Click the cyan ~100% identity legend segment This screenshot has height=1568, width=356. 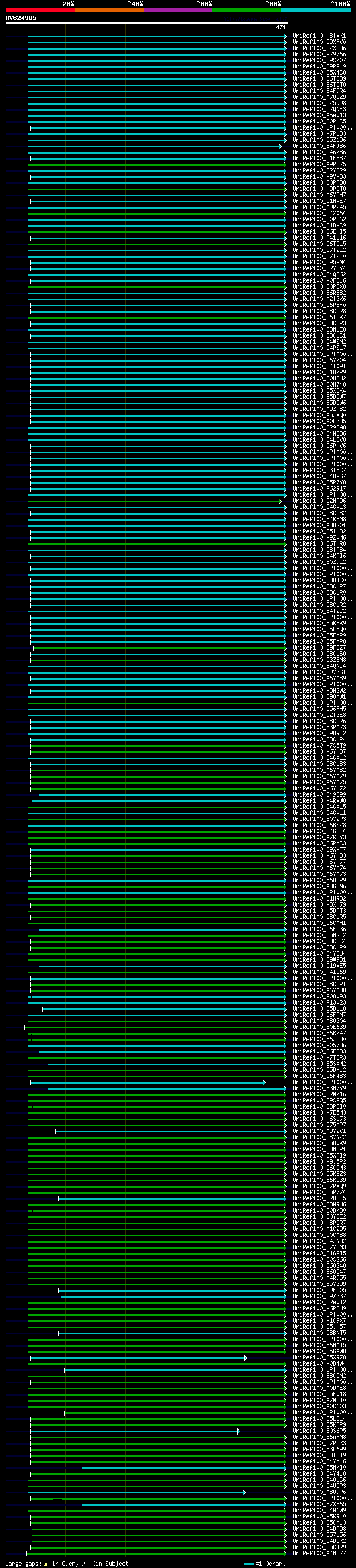(316, 10)
